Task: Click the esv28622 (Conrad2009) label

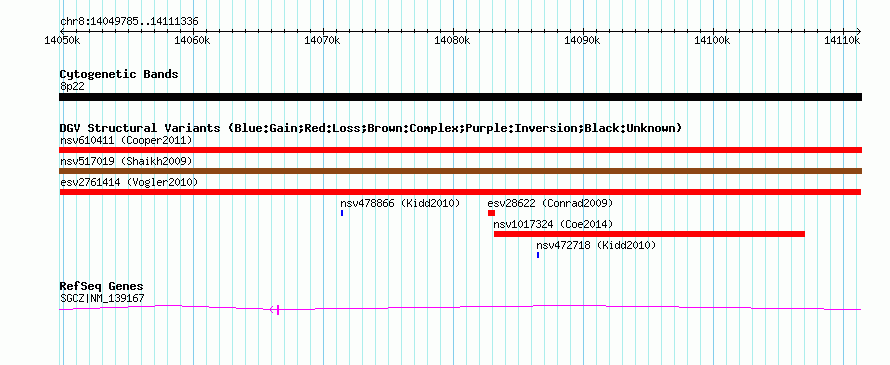Action: coord(550,203)
